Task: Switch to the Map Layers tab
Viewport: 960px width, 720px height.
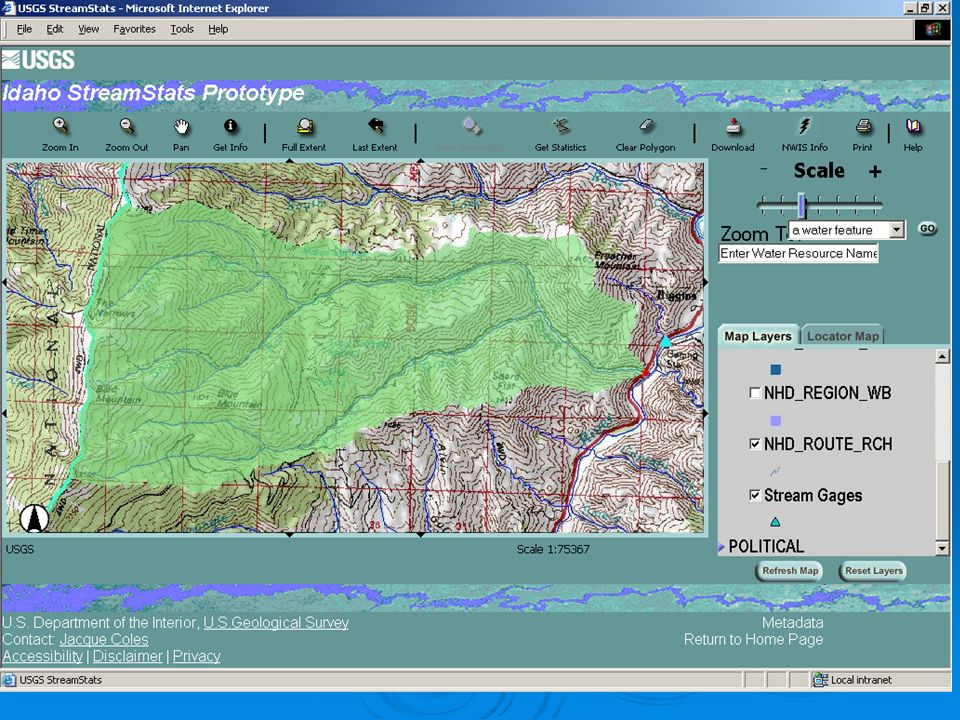Action: click(758, 336)
